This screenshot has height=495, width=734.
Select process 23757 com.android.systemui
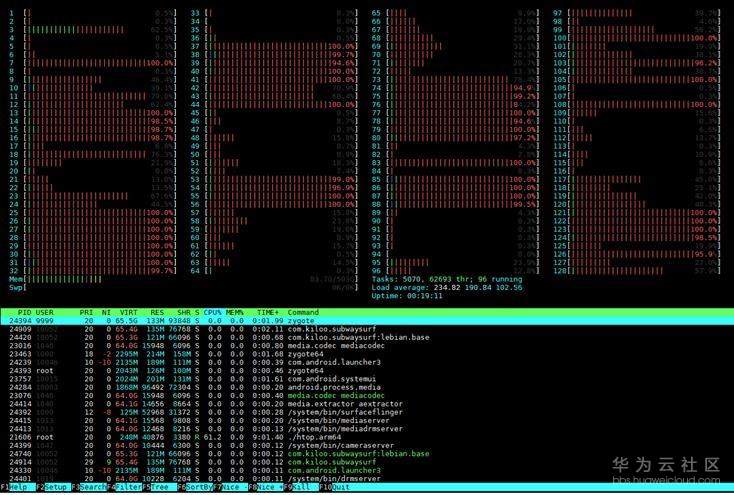tap(367, 379)
